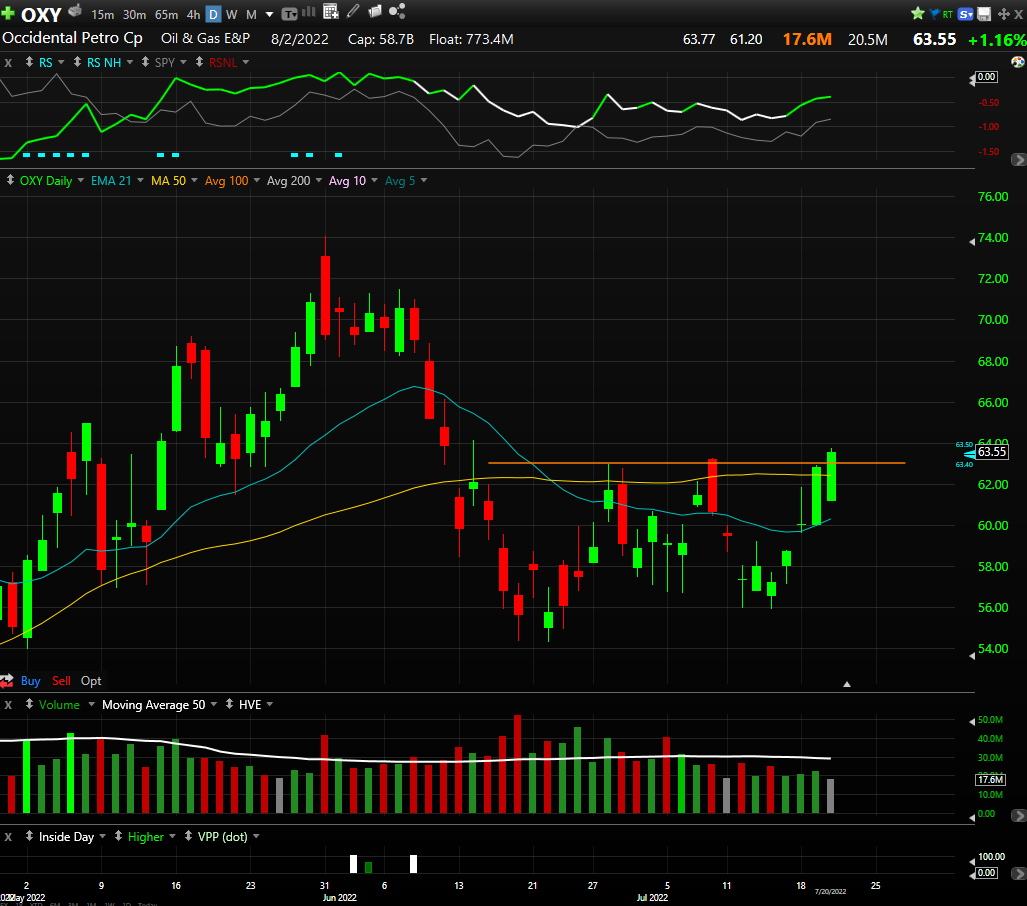Open the VPP (dot) plot dropdown
The height and width of the screenshot is (906, 1027).
[256, 837]
